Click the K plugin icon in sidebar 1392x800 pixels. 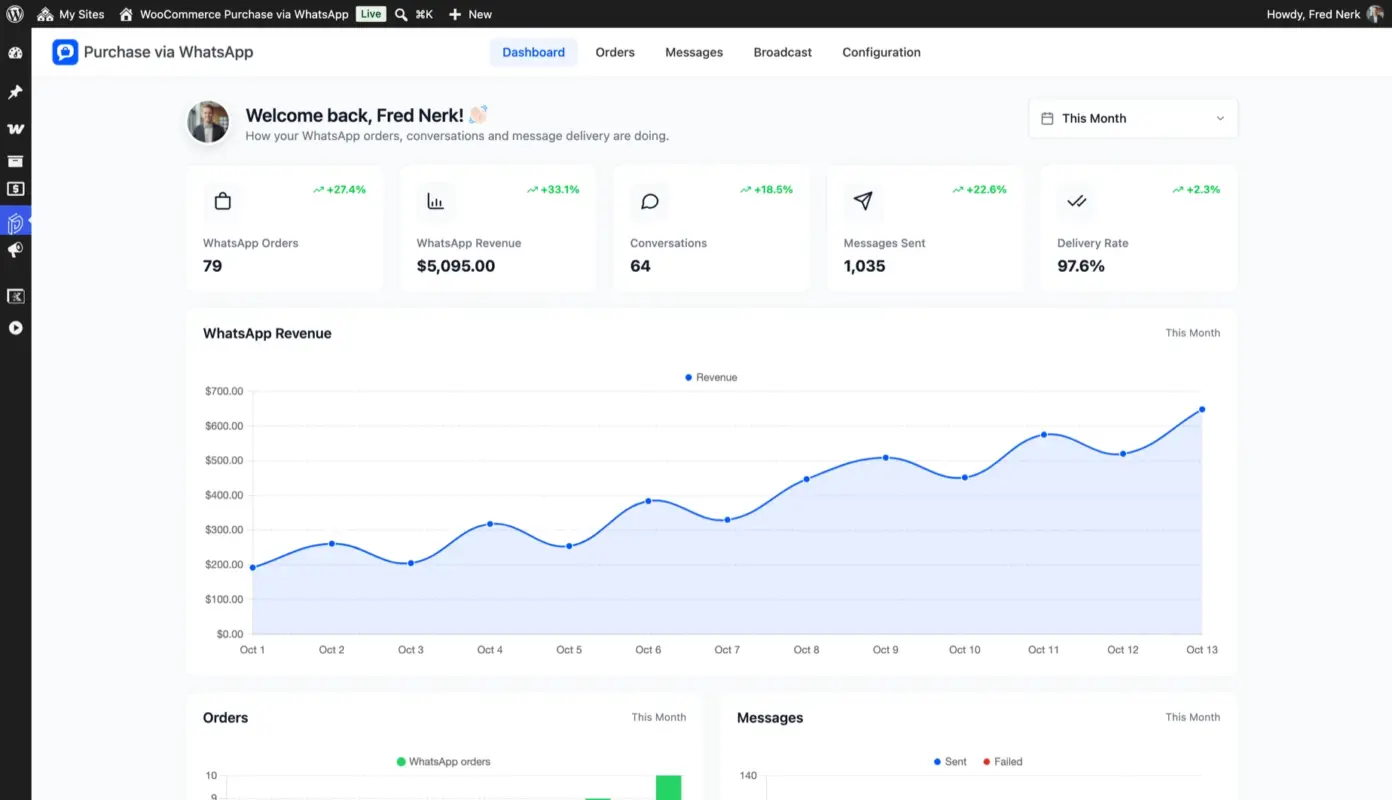point(15,296)
